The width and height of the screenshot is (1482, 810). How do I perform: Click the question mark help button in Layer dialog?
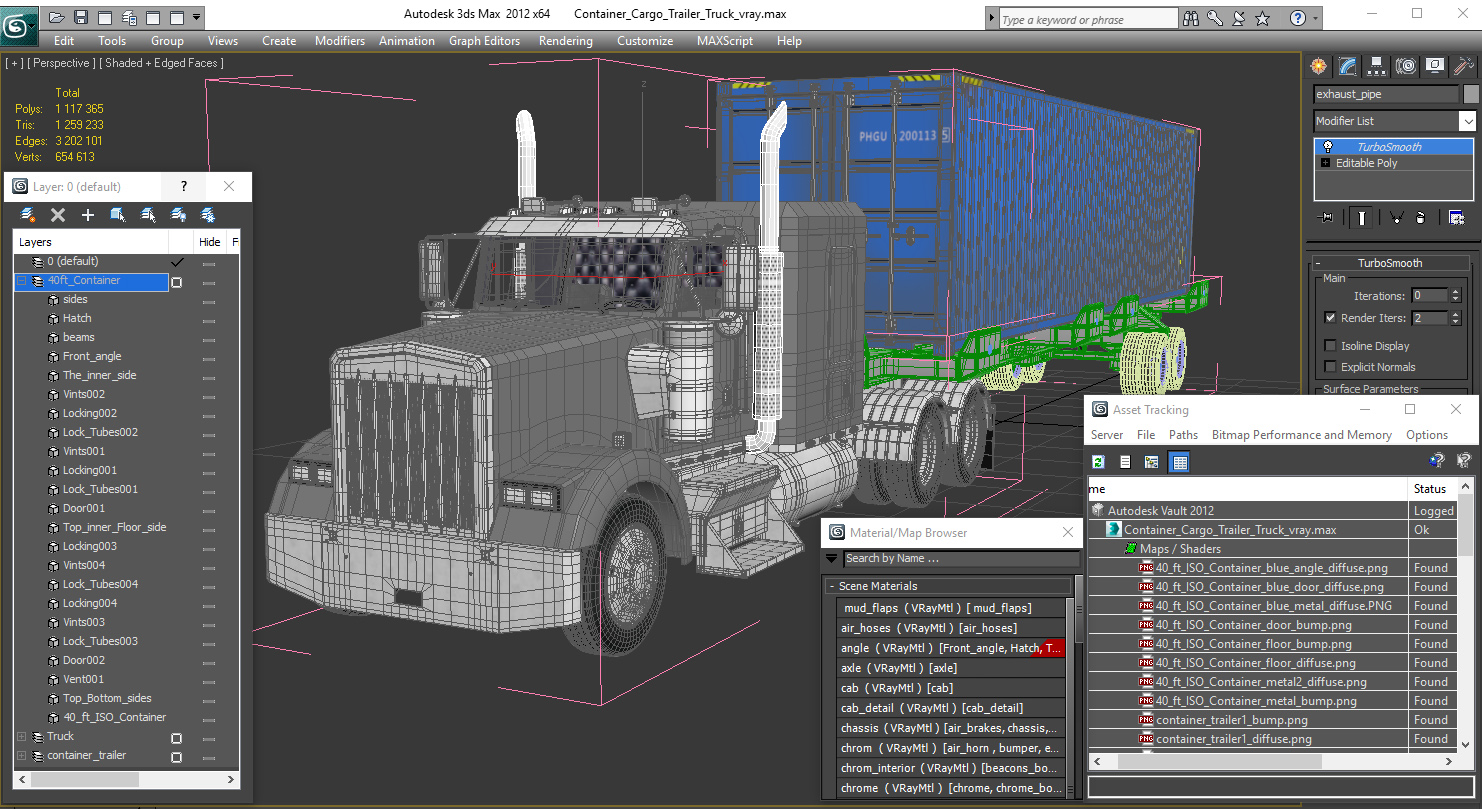click(x=183, y=186)
